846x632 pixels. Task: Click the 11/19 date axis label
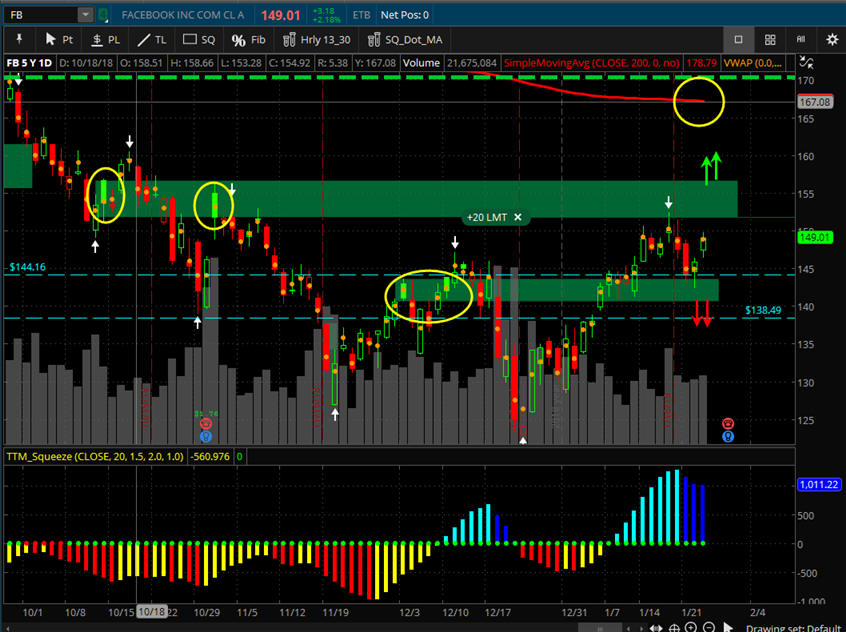(336, 612)
